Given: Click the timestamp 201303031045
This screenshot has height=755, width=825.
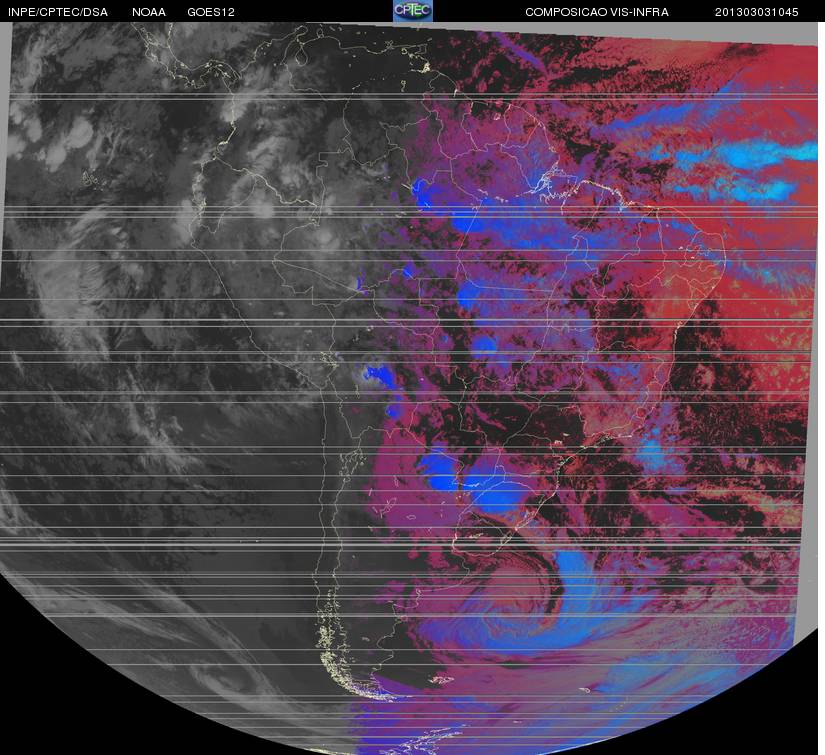Looking at the screenshot, I should click(757, 12).
